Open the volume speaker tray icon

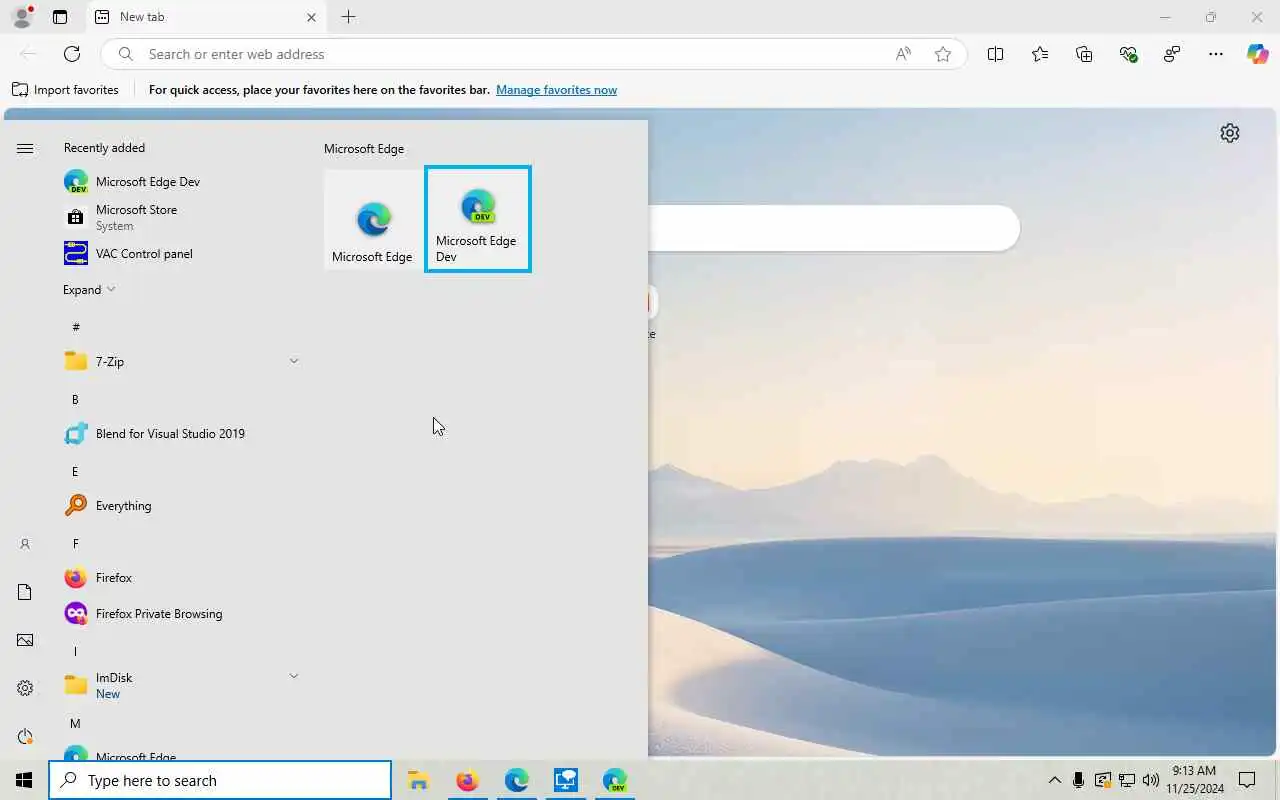click(x=1151, y=780)
